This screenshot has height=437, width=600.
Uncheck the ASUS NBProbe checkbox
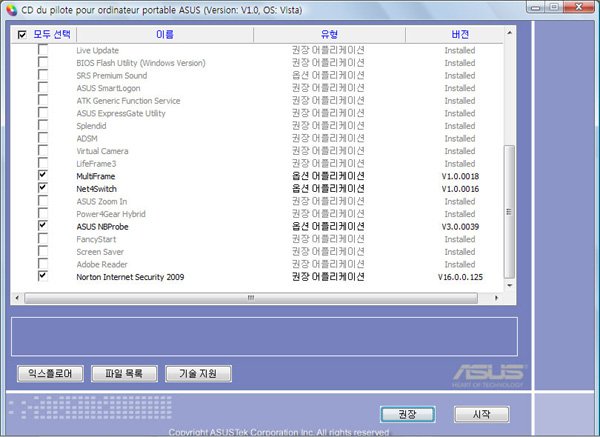[43, 226]
